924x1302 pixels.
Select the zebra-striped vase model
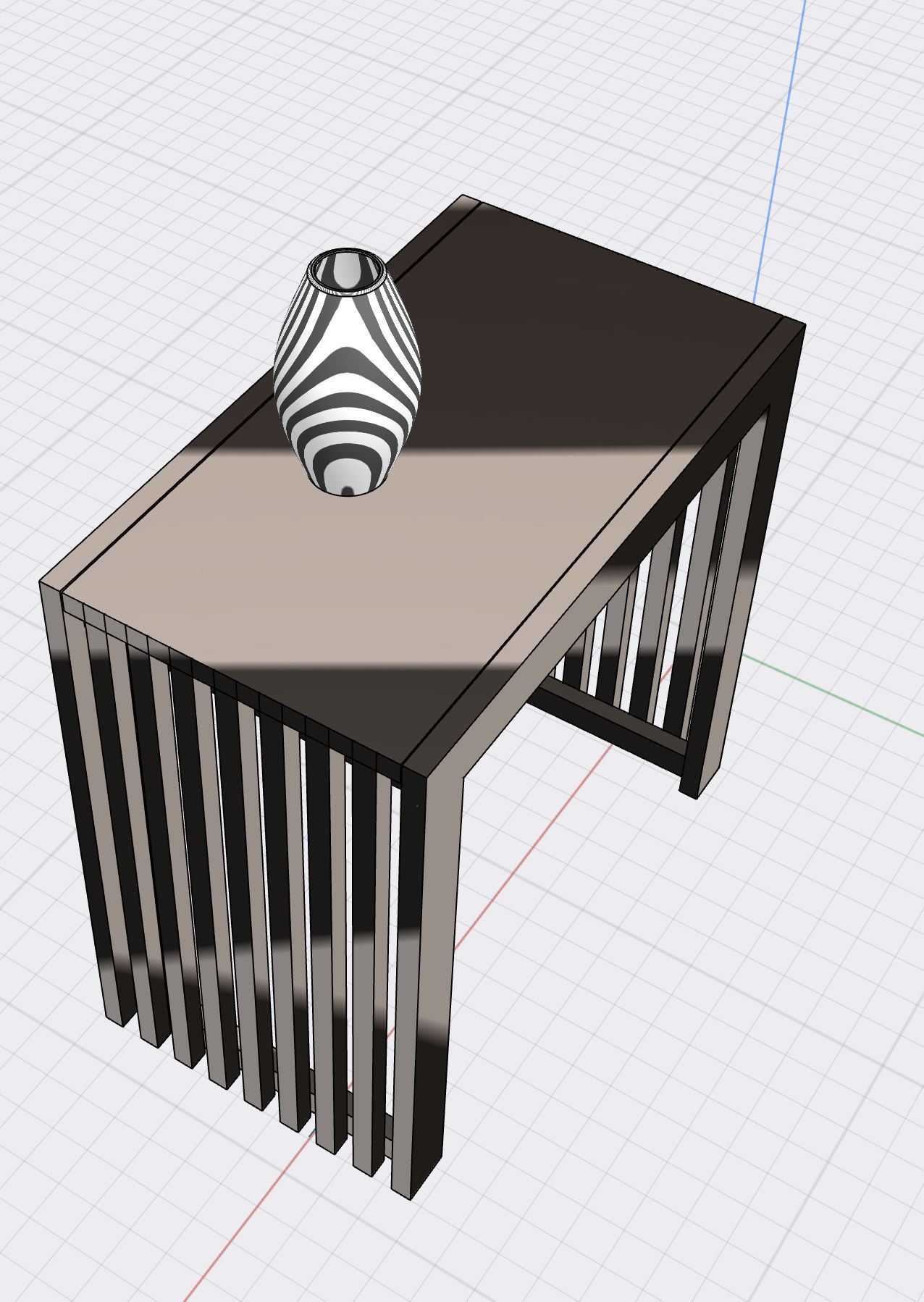[x=347, y=372]
